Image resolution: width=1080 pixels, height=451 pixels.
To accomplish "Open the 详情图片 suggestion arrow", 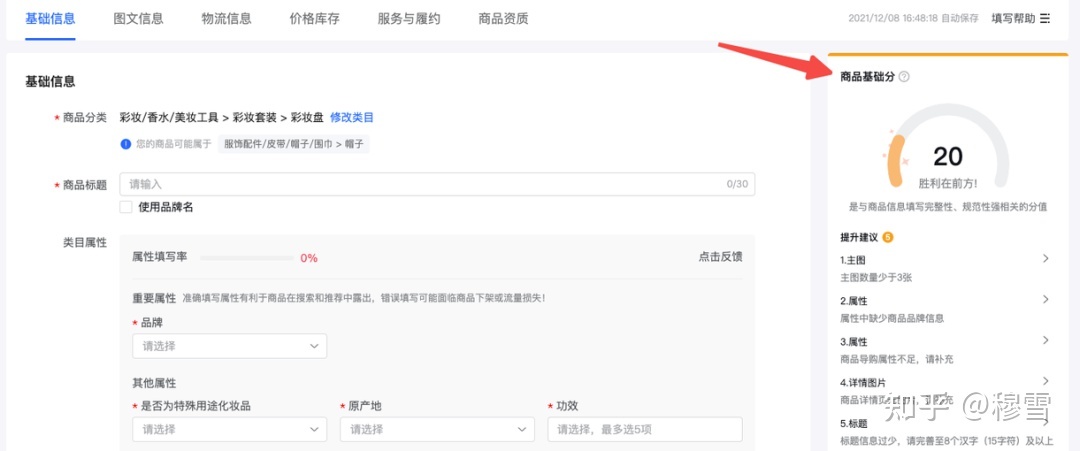I will pyautogui.click(x=1045, y=381).
